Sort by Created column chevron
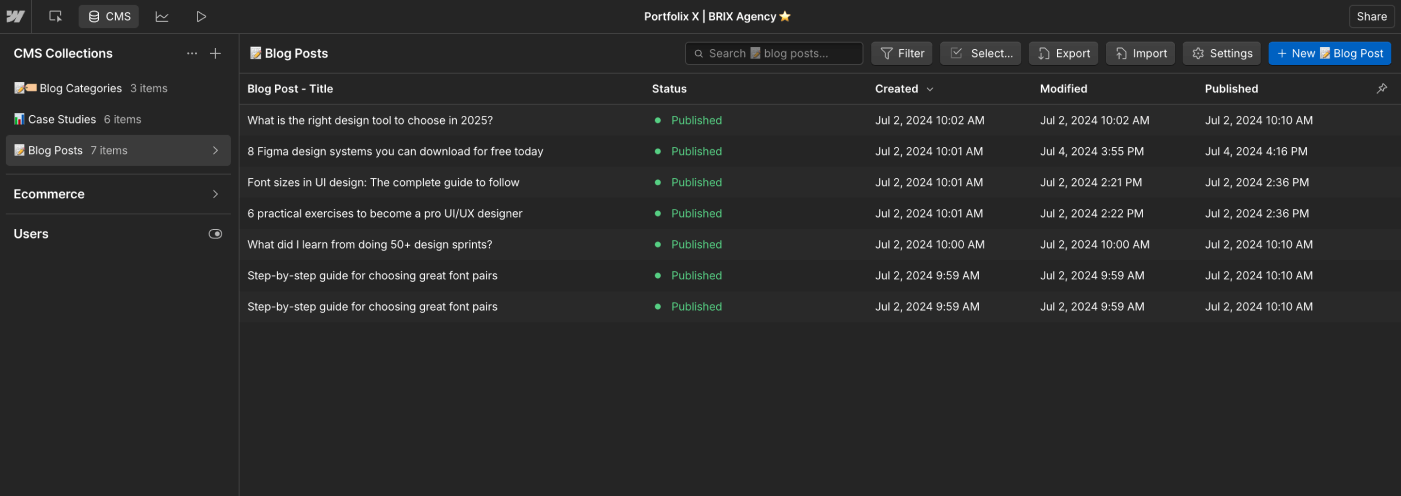1401x496 pixels. point(930,89)
